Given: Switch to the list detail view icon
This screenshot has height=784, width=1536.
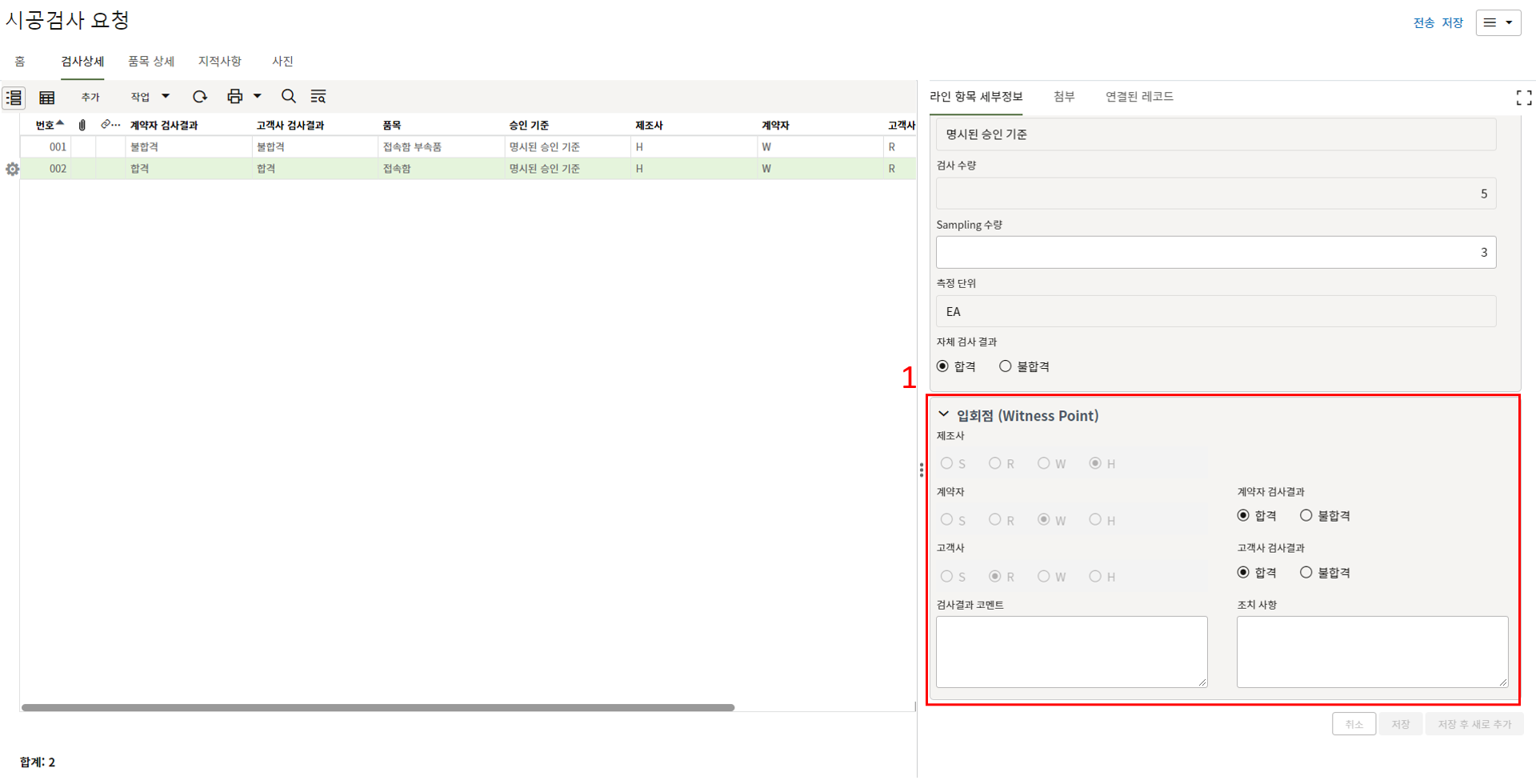Looking at the screenshot, I should (x=14, y=98).
